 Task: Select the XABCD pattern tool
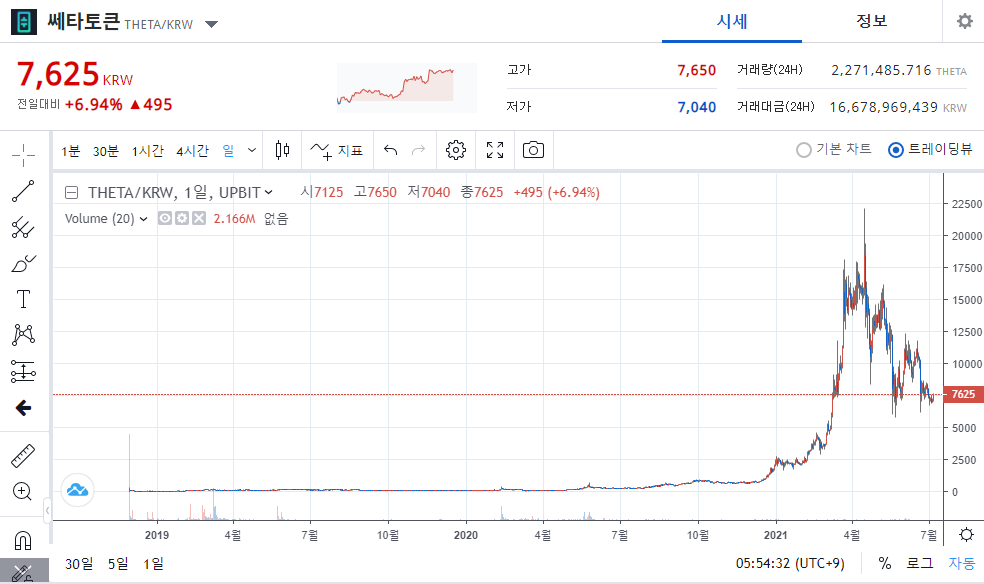tap(23, 335)
